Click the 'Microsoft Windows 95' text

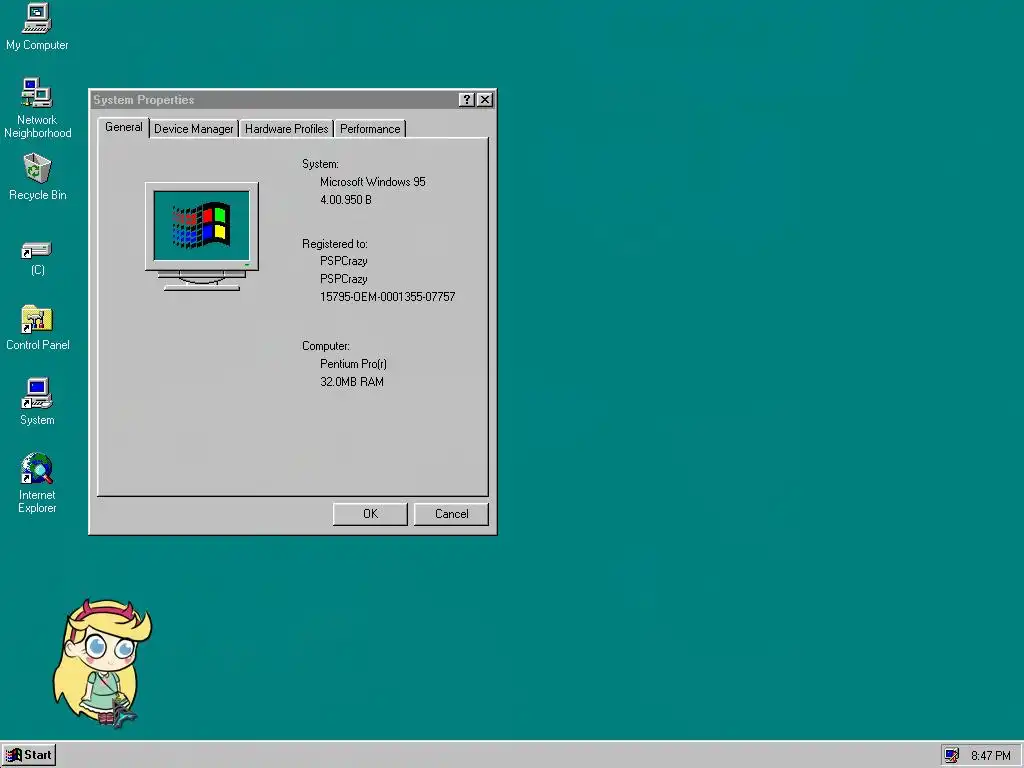(372, 182)
